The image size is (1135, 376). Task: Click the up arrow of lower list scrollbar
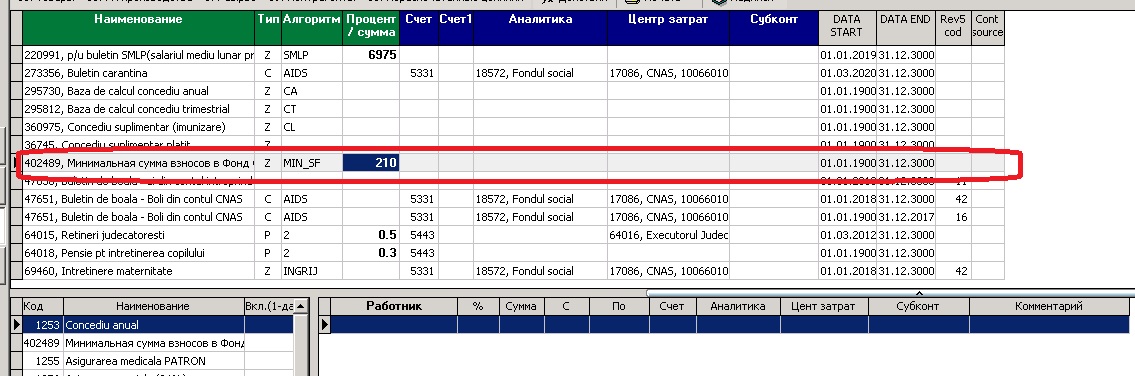tap(301, 306)
